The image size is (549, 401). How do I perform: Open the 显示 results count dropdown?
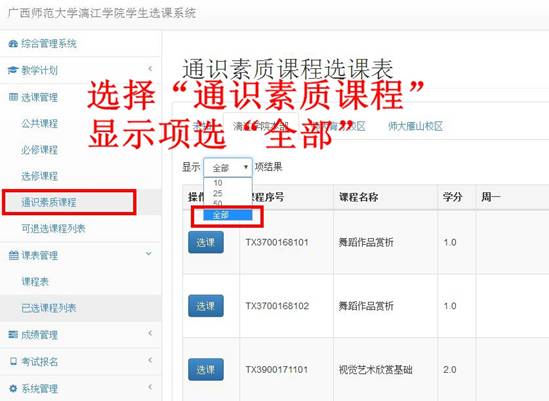pos(228,168)
